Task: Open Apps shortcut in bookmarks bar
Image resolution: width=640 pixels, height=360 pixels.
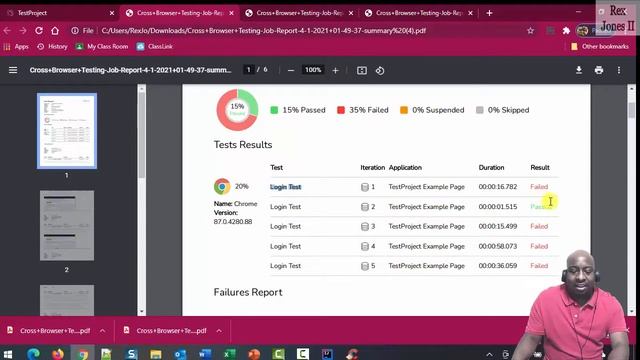Action: click(x=16, y=47)
